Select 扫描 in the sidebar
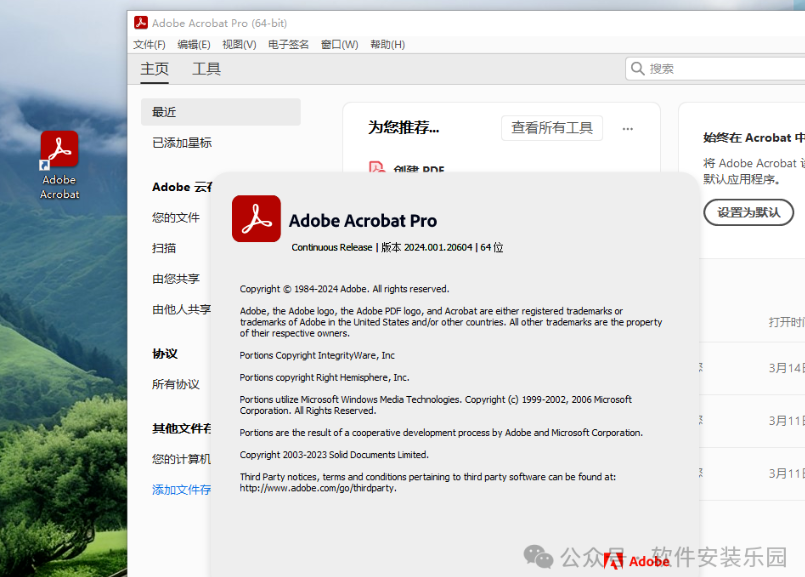 coord(164,248)
